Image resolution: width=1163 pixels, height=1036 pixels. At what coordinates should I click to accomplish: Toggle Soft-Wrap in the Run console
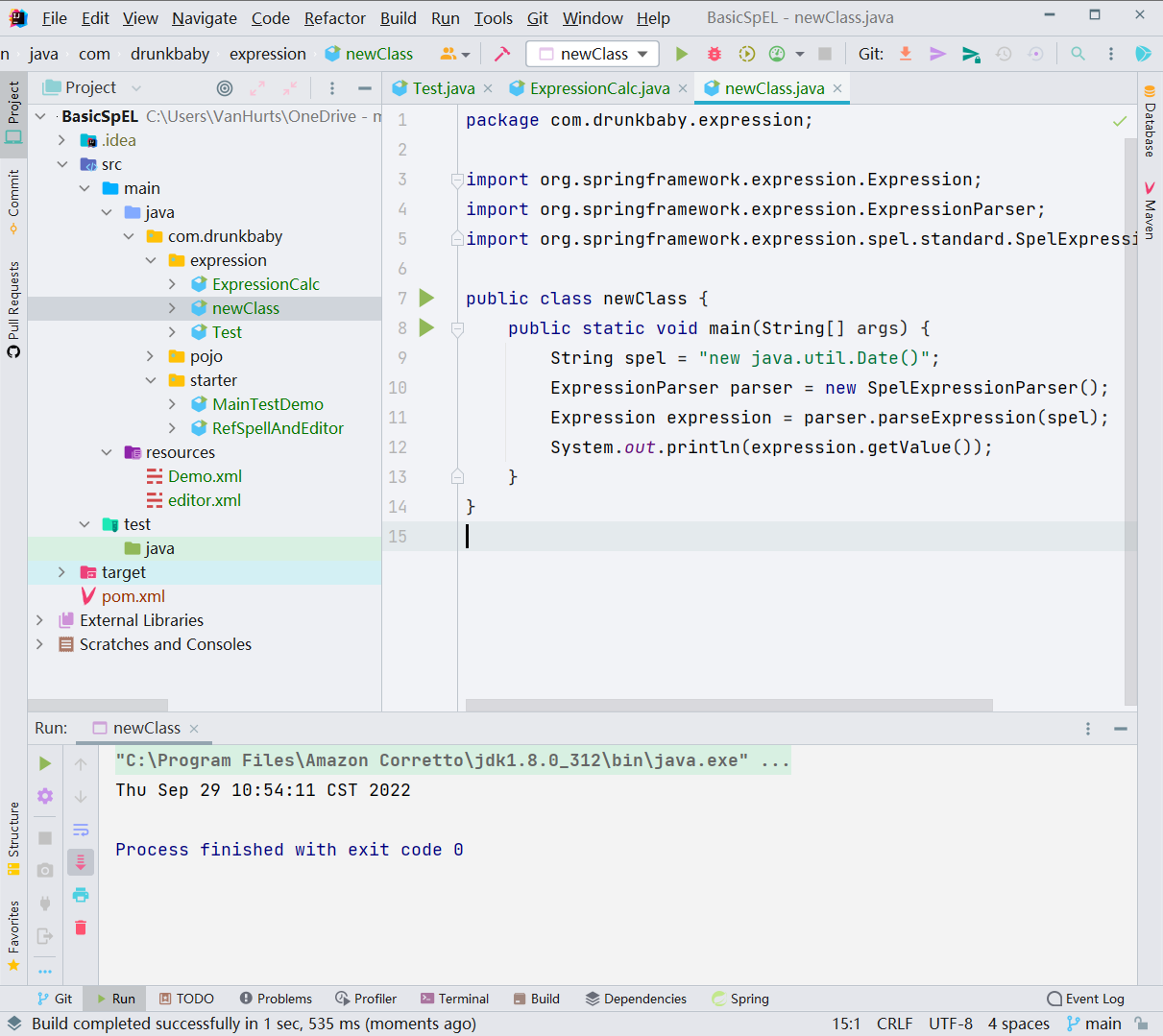(x=81, y=830)
